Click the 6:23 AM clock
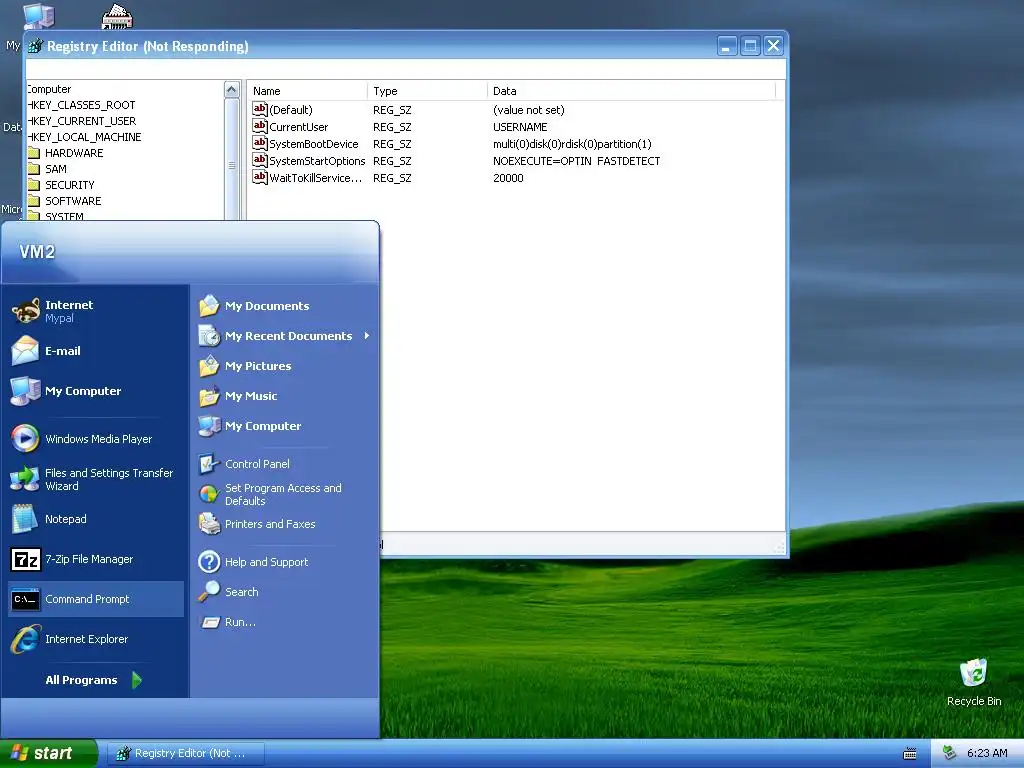The image size is (1024, 768). click(x=987, y=753)
